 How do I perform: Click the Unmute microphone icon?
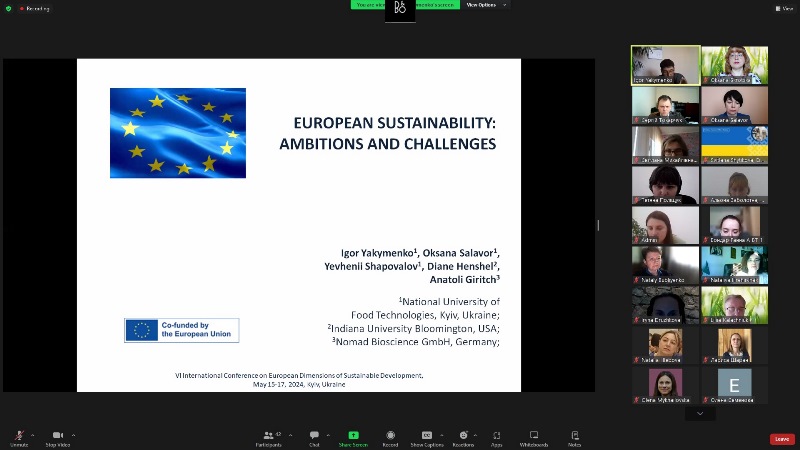19,435
